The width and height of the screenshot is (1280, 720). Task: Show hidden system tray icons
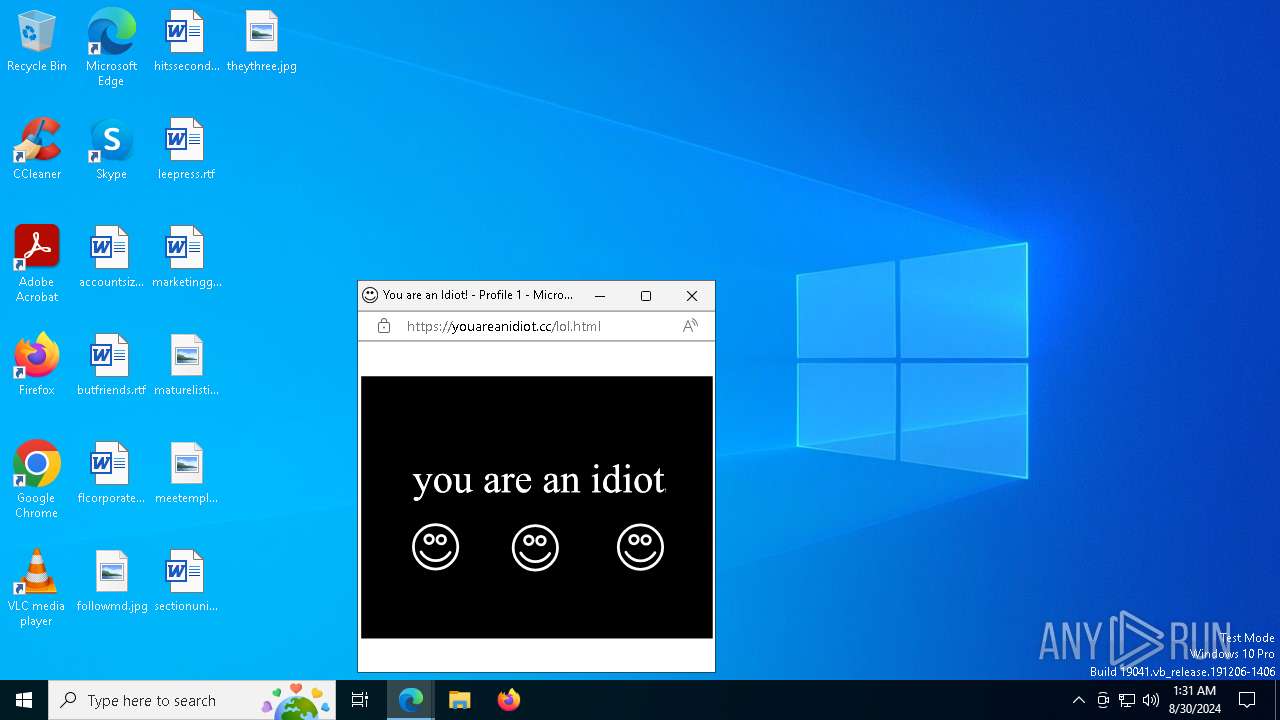tap(1078, 700)
